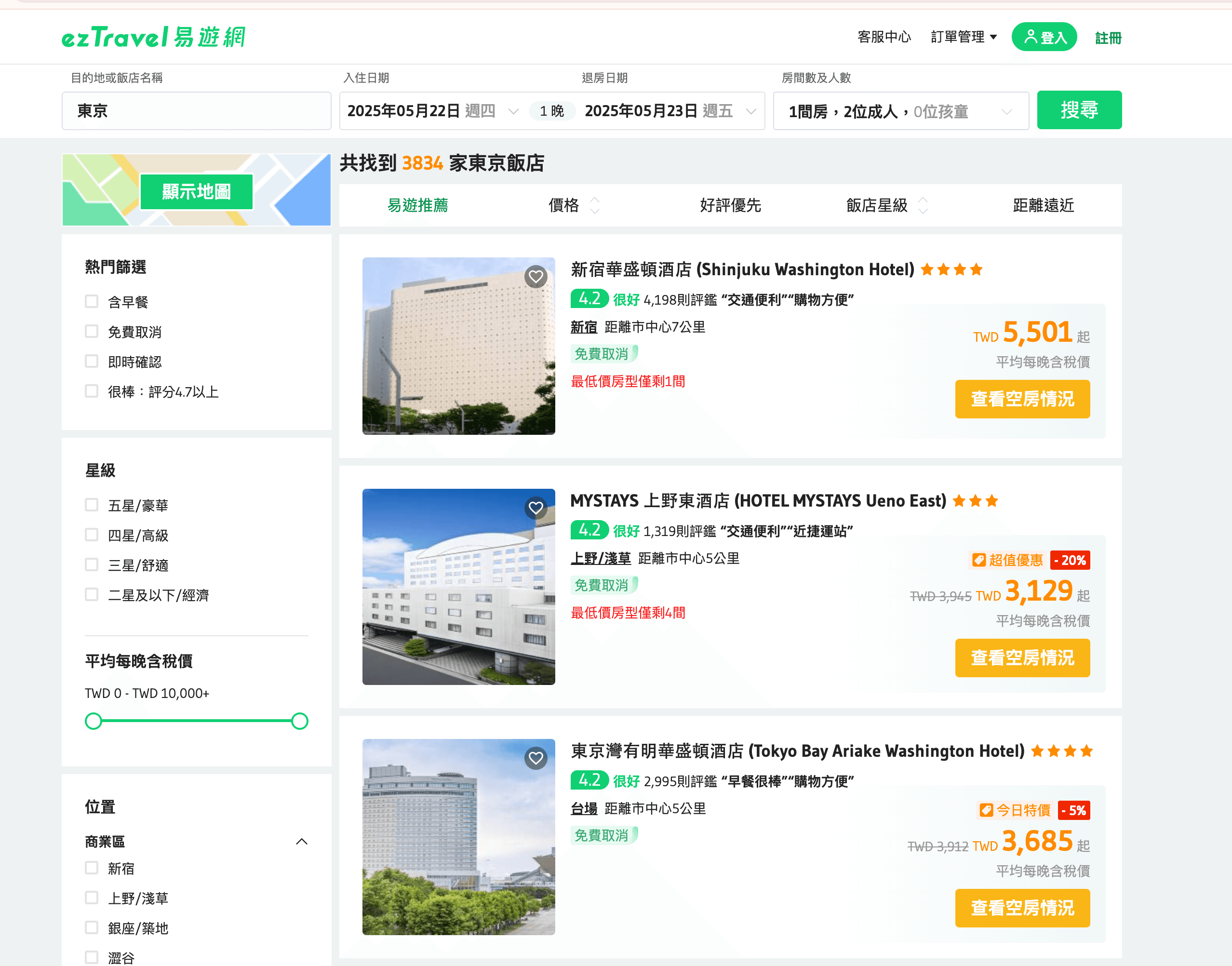Collapse the 商業區 section chevron
The image size is (1232, 966).
301,842
